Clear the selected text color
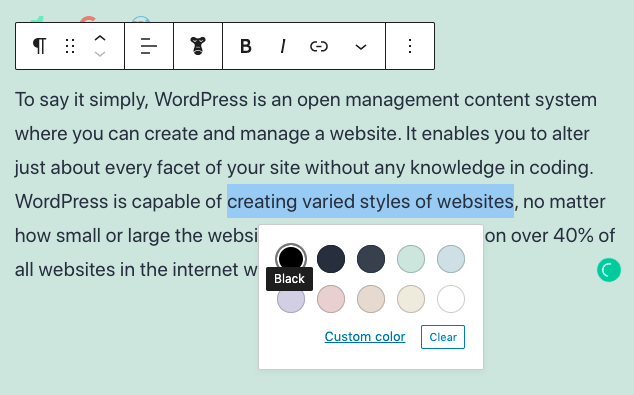The image size is (634, 395). (443, 337)
